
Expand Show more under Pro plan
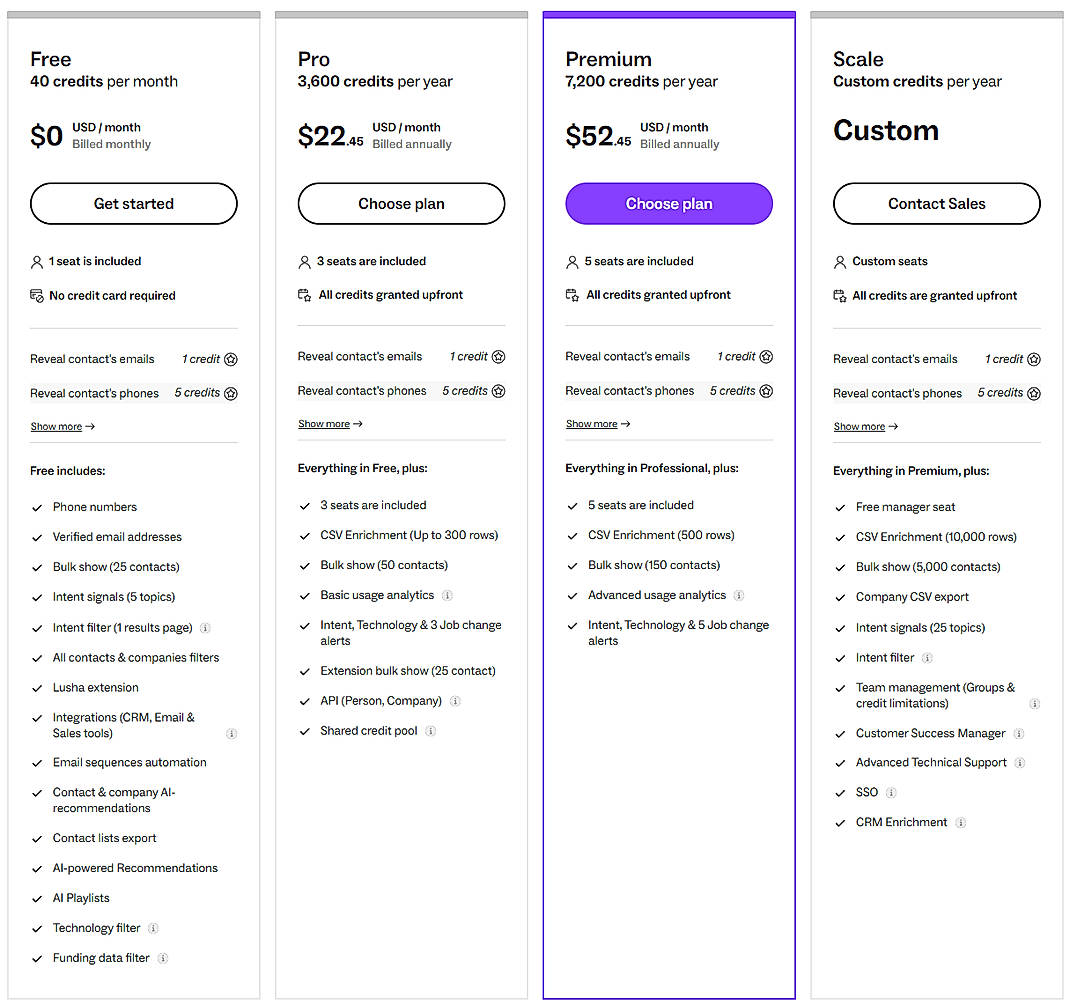(x=330, y=424)
